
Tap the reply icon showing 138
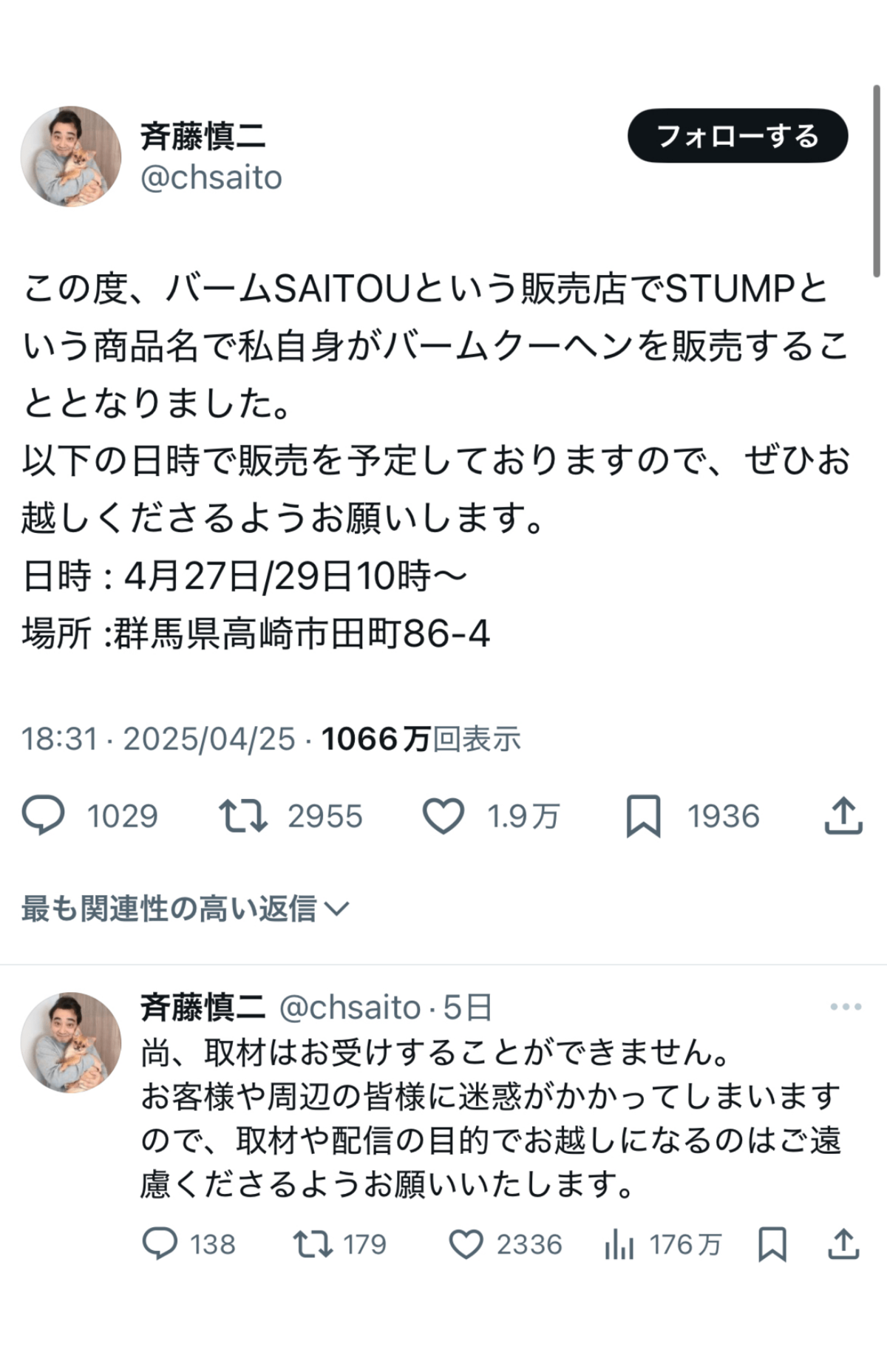[160, 1243]
